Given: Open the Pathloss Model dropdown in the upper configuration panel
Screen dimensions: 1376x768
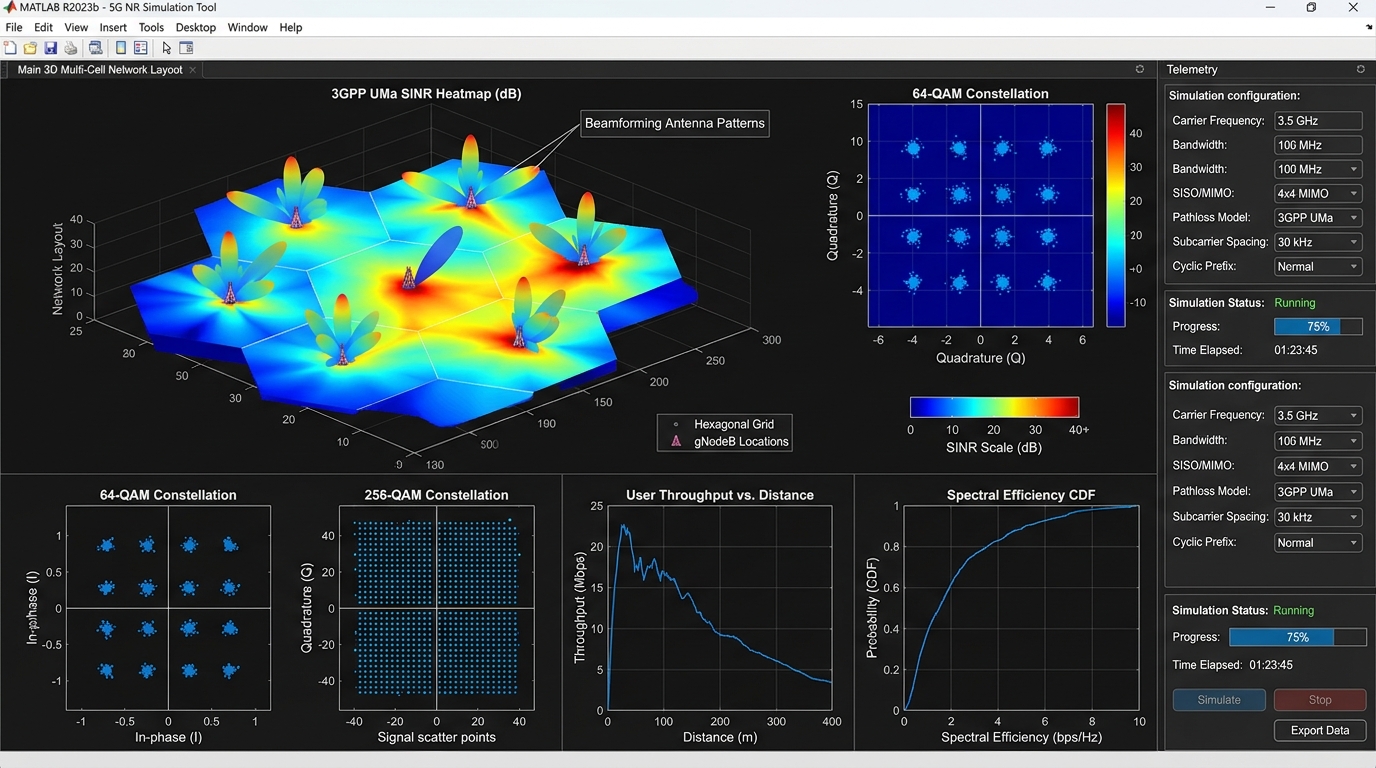Looking at the screenshot, I should coord(1318,218).
